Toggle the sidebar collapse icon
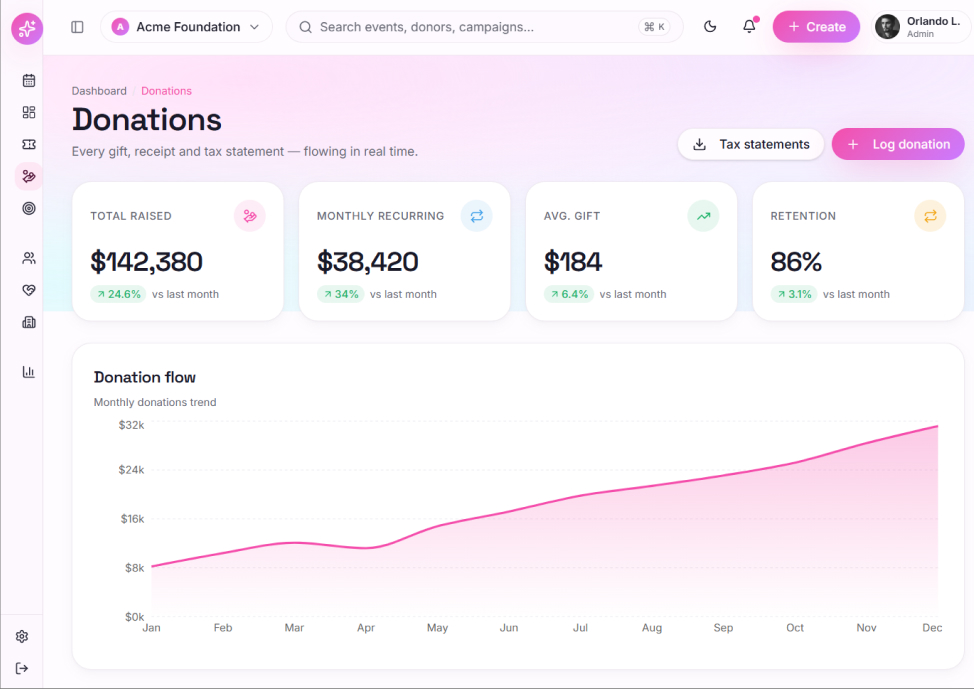The width and height of the screenshot is (974, 689). (77, 27)
